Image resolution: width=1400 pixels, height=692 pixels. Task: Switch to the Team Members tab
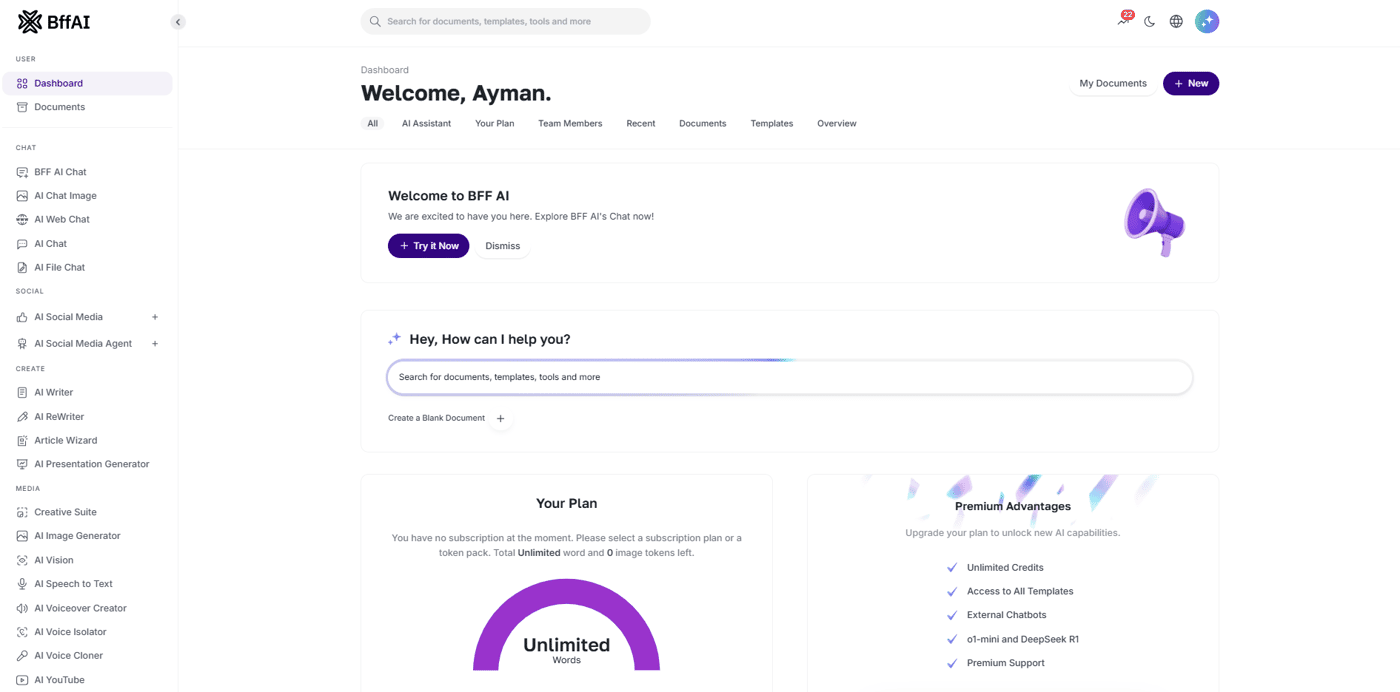pyautogui.click(x=570, y=124)
